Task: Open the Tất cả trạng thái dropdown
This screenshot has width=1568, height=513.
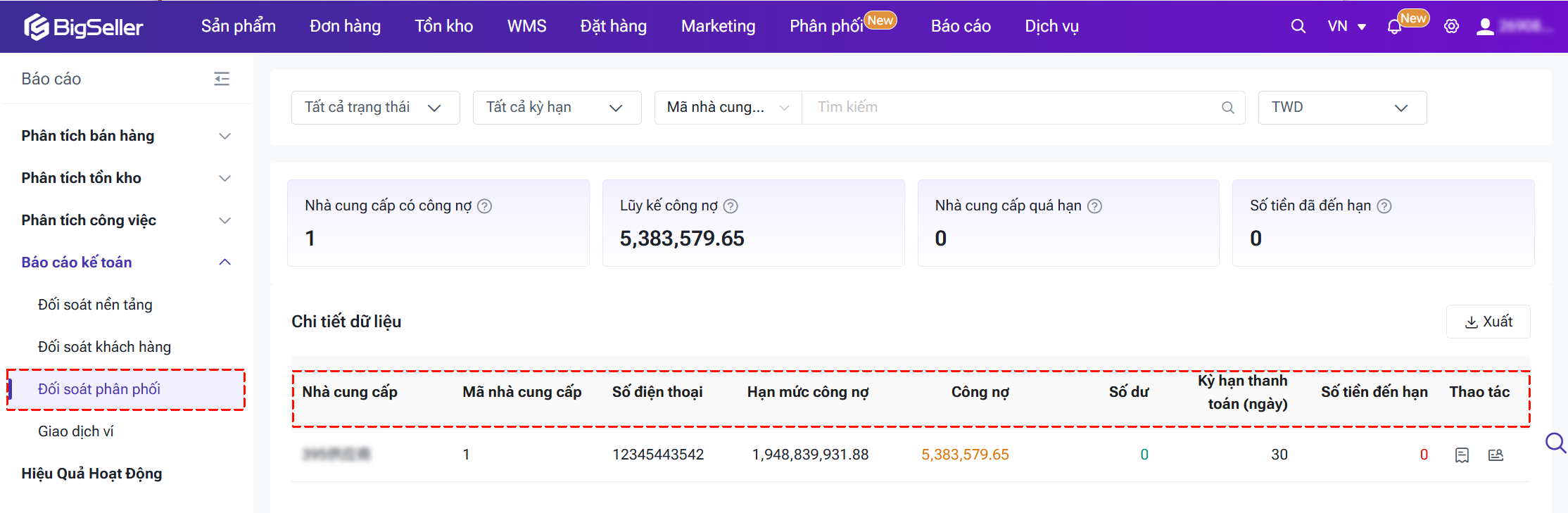Action: pyautogui.click(x=375, y=108)
